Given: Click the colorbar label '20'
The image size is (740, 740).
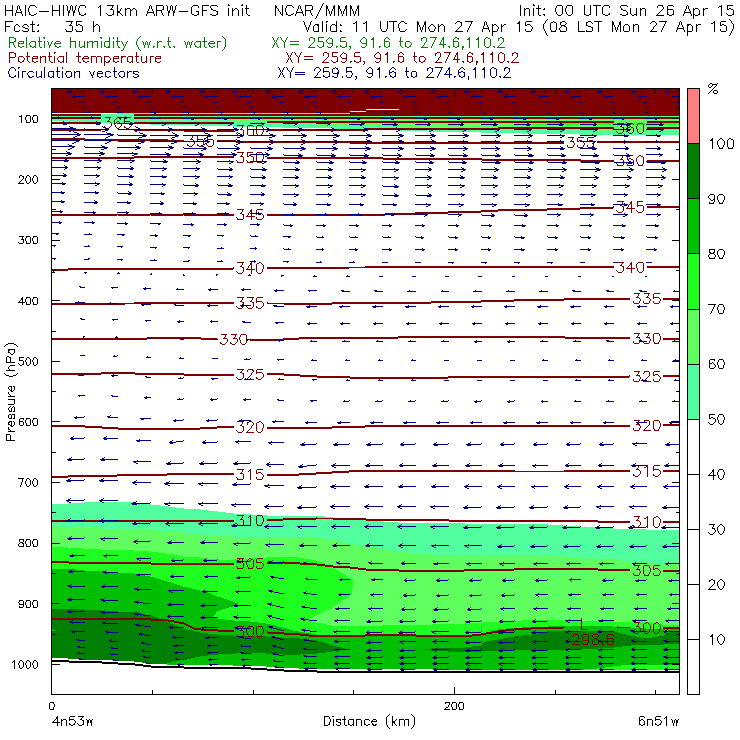Looking at the screenshot, I should pyautogui.click(x=716, y=585).
